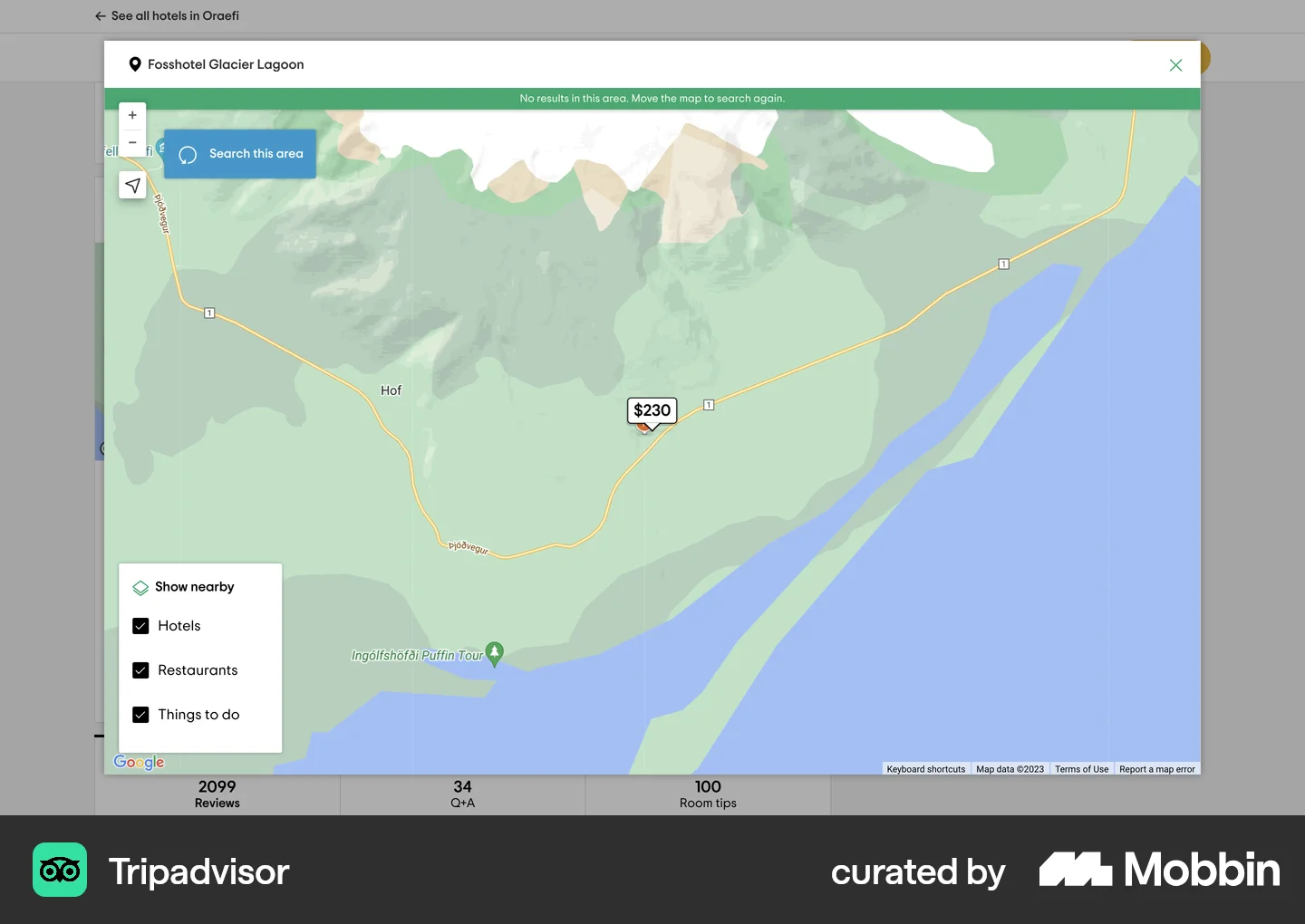Click the Google logo on the map
The height and width of the screenshot is (924, 1305).
[139, 762]
